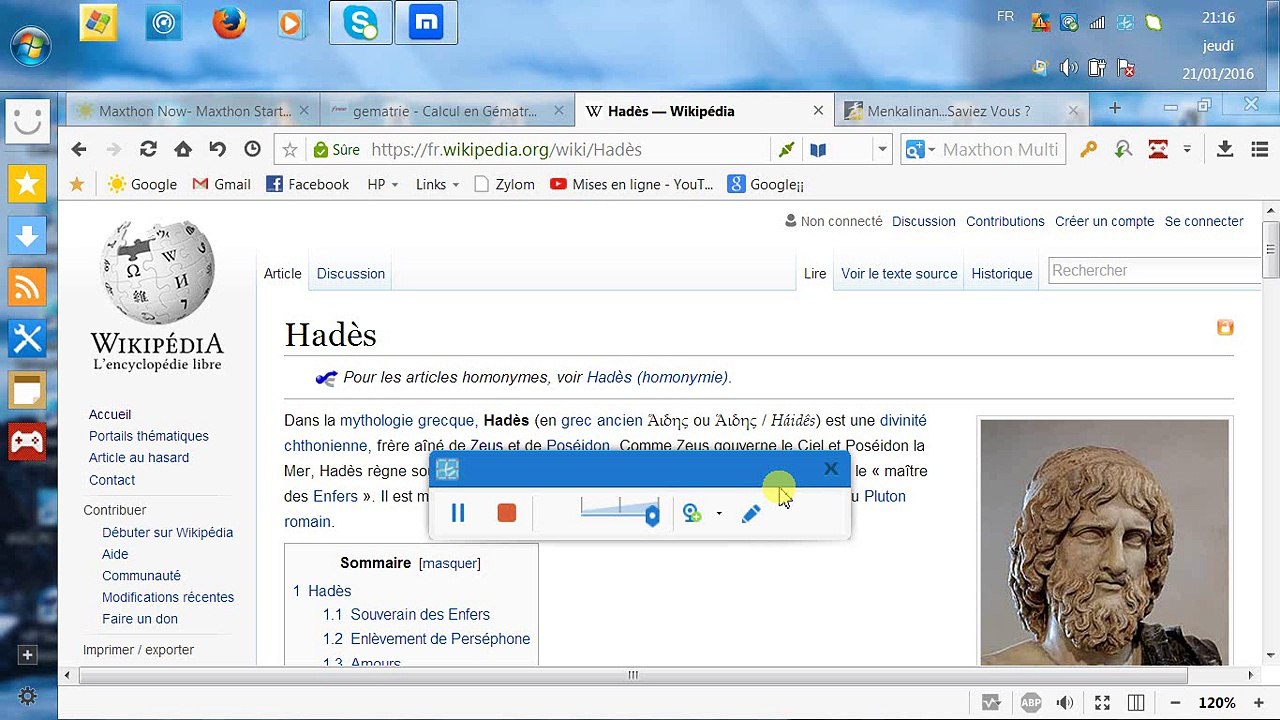Open a new browser tab
Image resolution: width=1280 pixels, height=720 pixels.
[x=1115, y=108]
